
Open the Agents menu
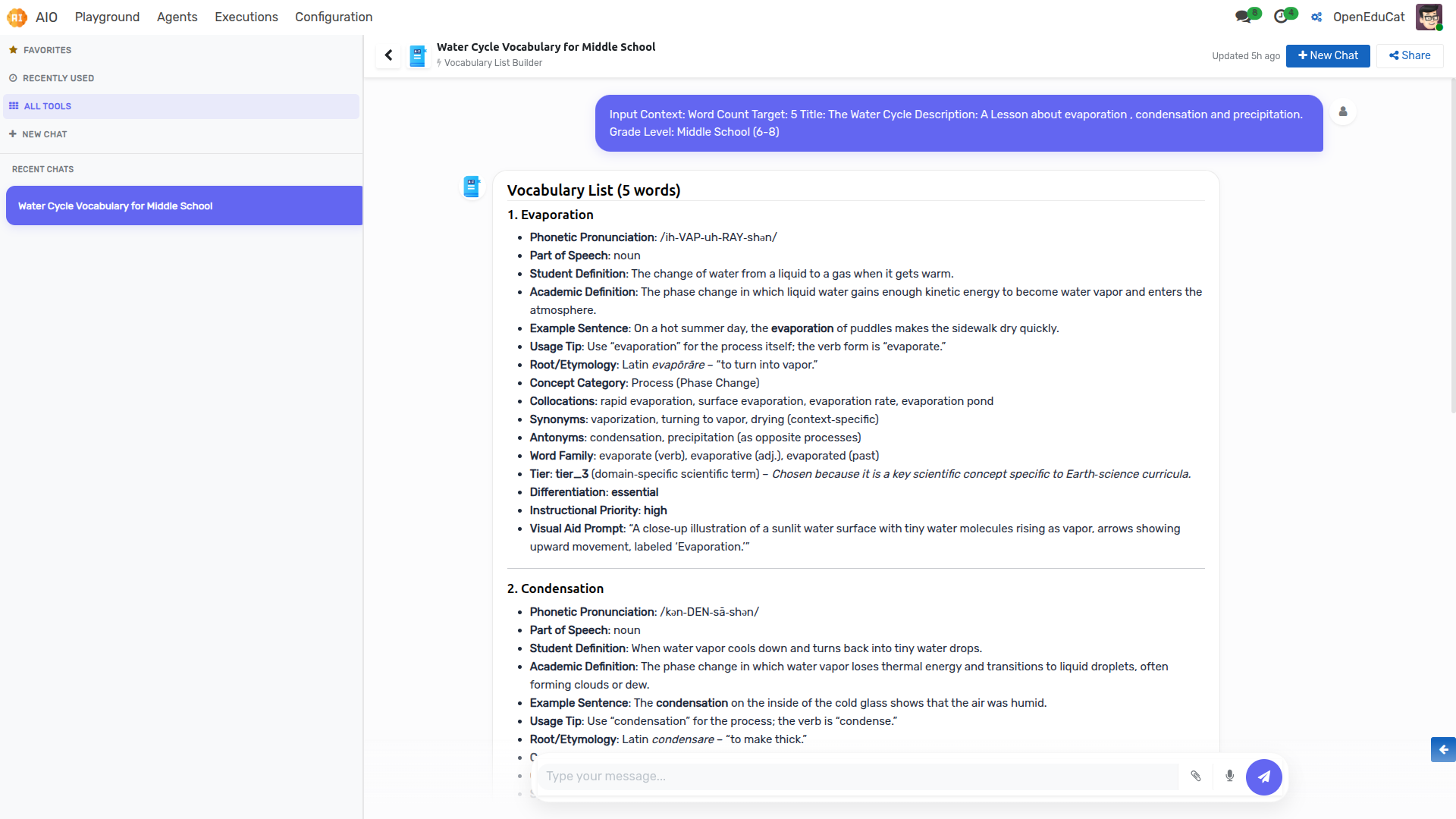pyautogui.click(x=177, y=17)
